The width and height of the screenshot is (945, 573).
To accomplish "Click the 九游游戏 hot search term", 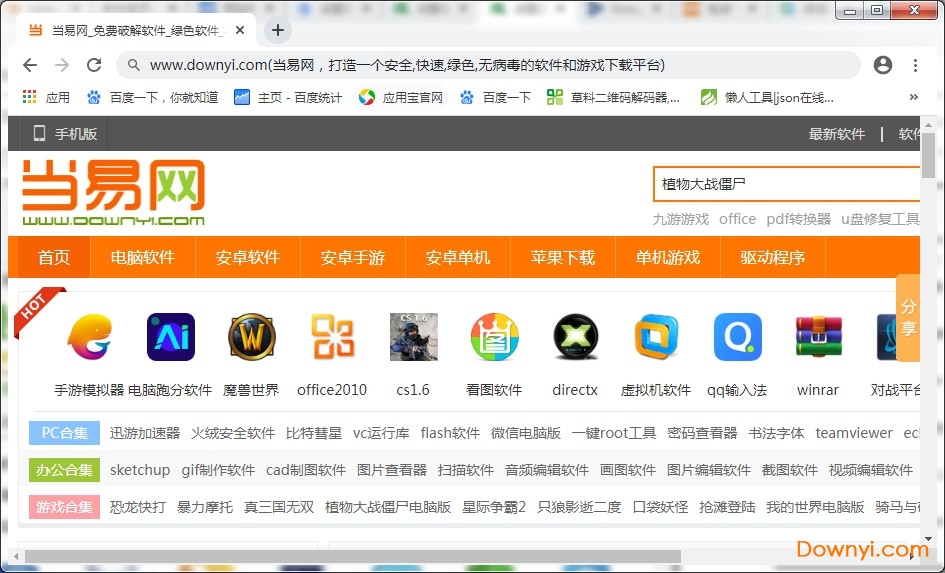I will tap(681, 219).
